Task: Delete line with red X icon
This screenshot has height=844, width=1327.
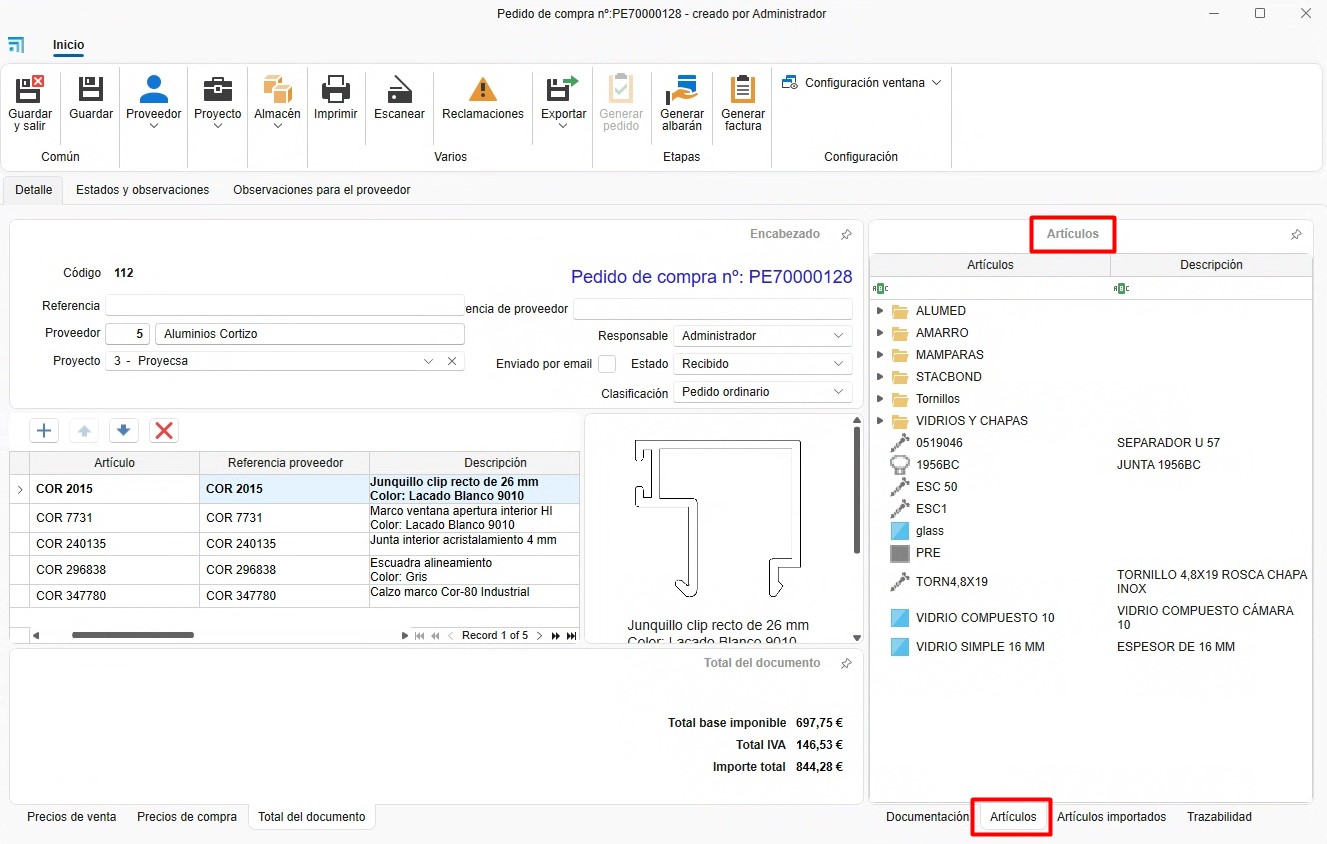Action: [164, 431]
